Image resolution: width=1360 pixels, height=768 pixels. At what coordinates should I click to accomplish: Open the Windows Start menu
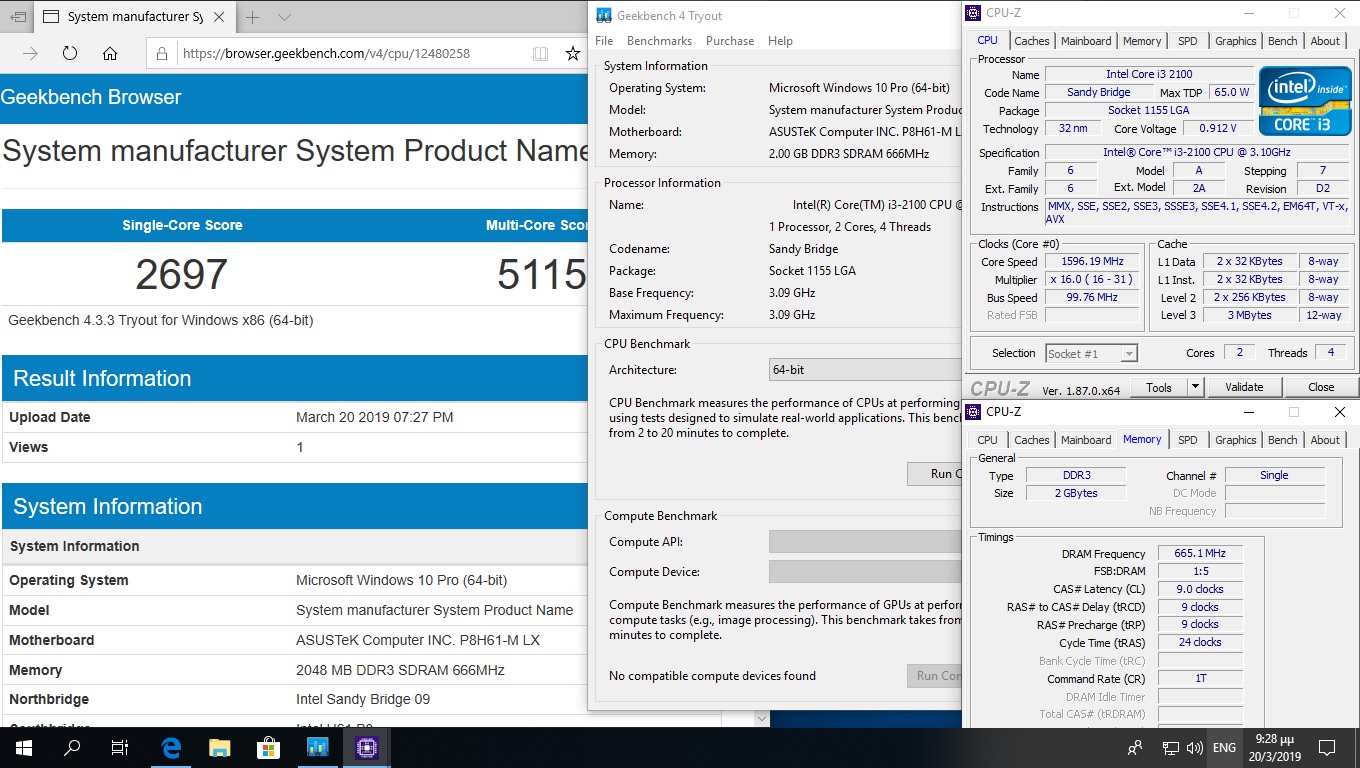coord(23,747)
